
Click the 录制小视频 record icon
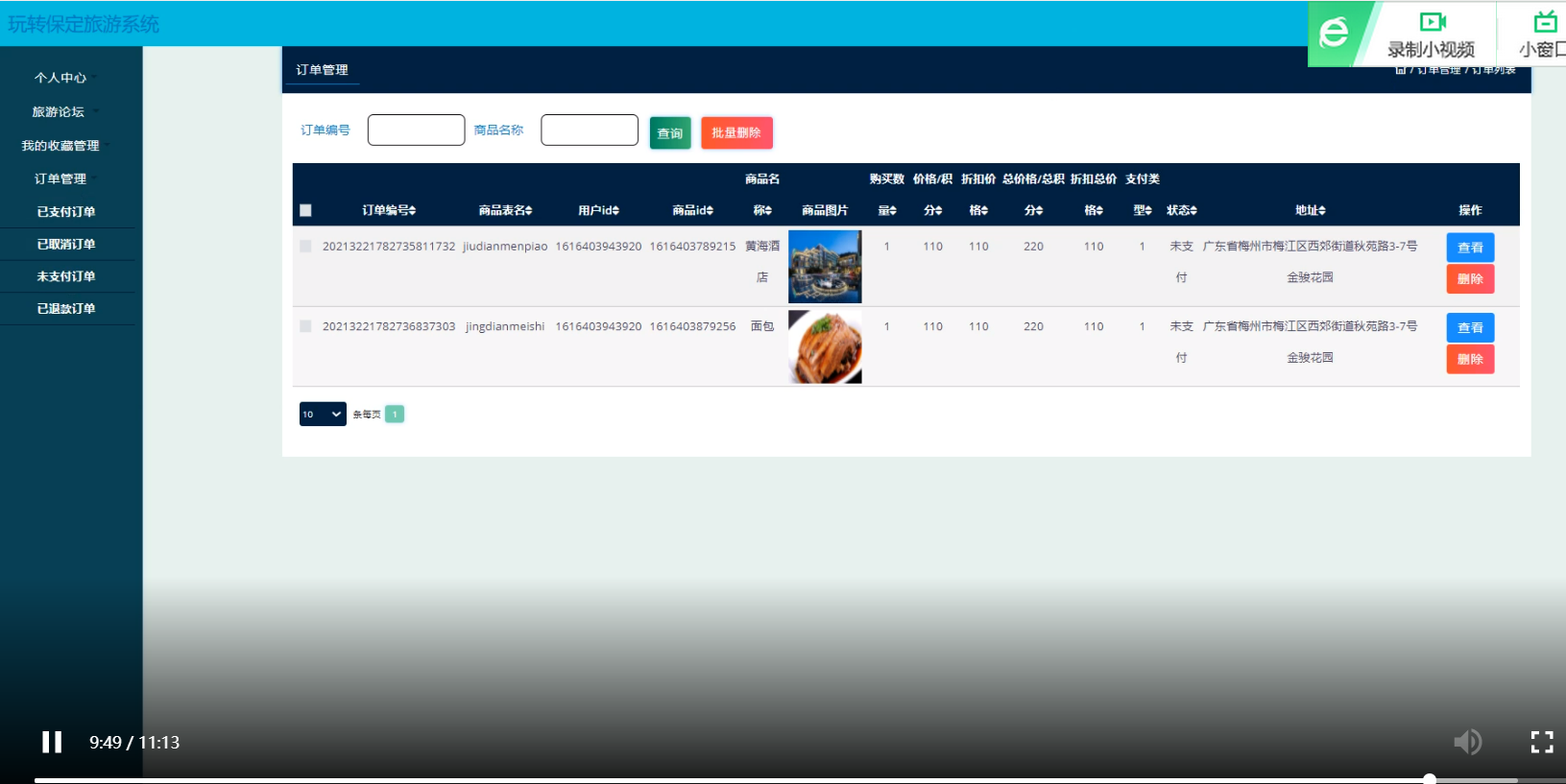coord(1432,22)
